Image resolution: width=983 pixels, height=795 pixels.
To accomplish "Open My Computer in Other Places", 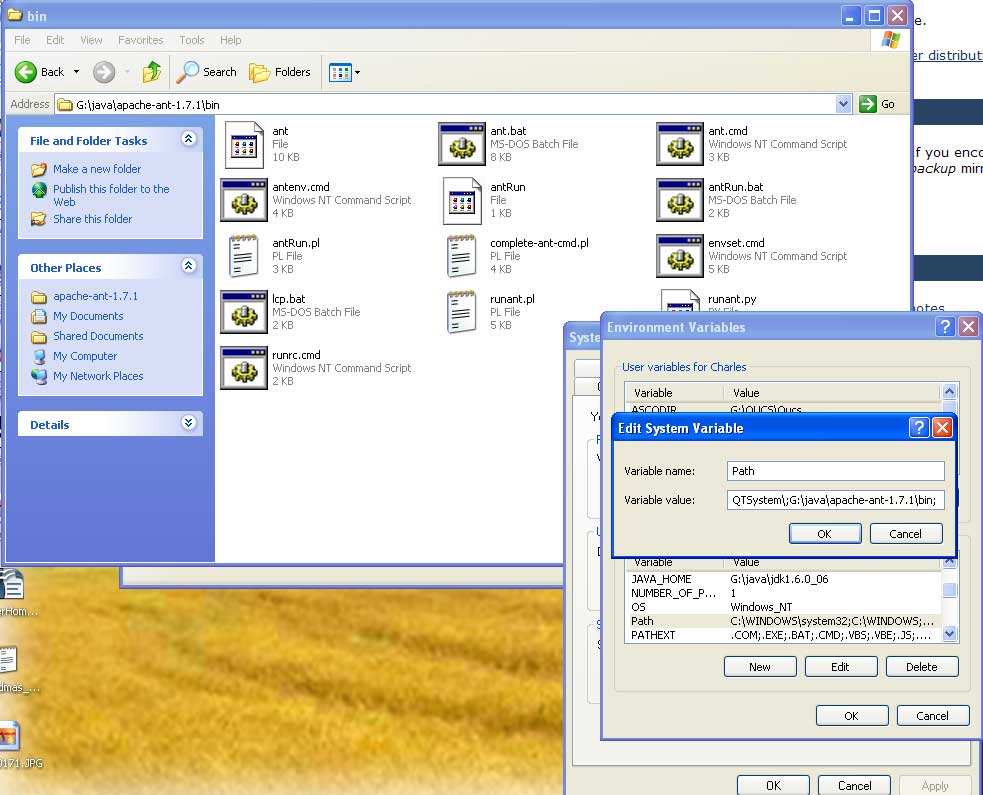I will pos(85,356).
